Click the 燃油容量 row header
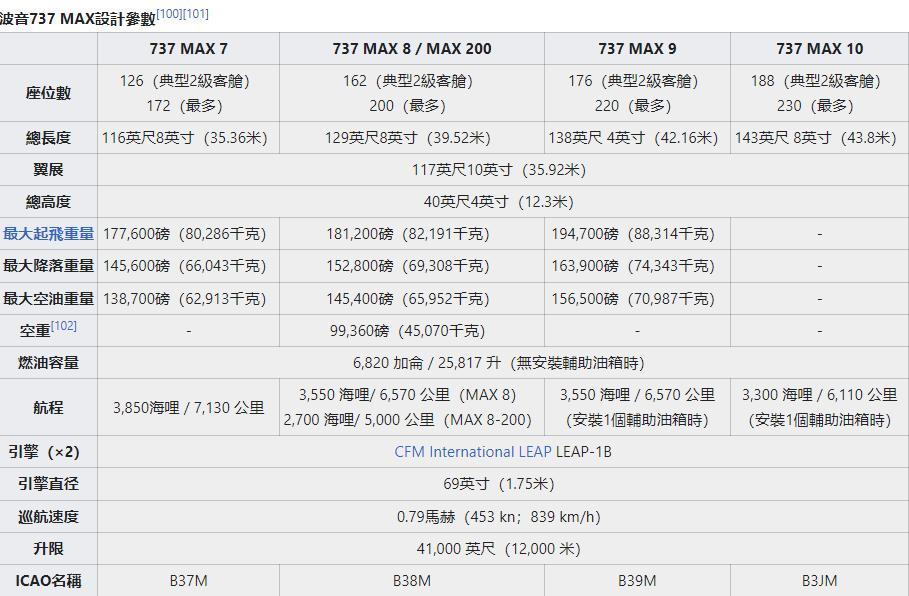 [x=48, y=363]
